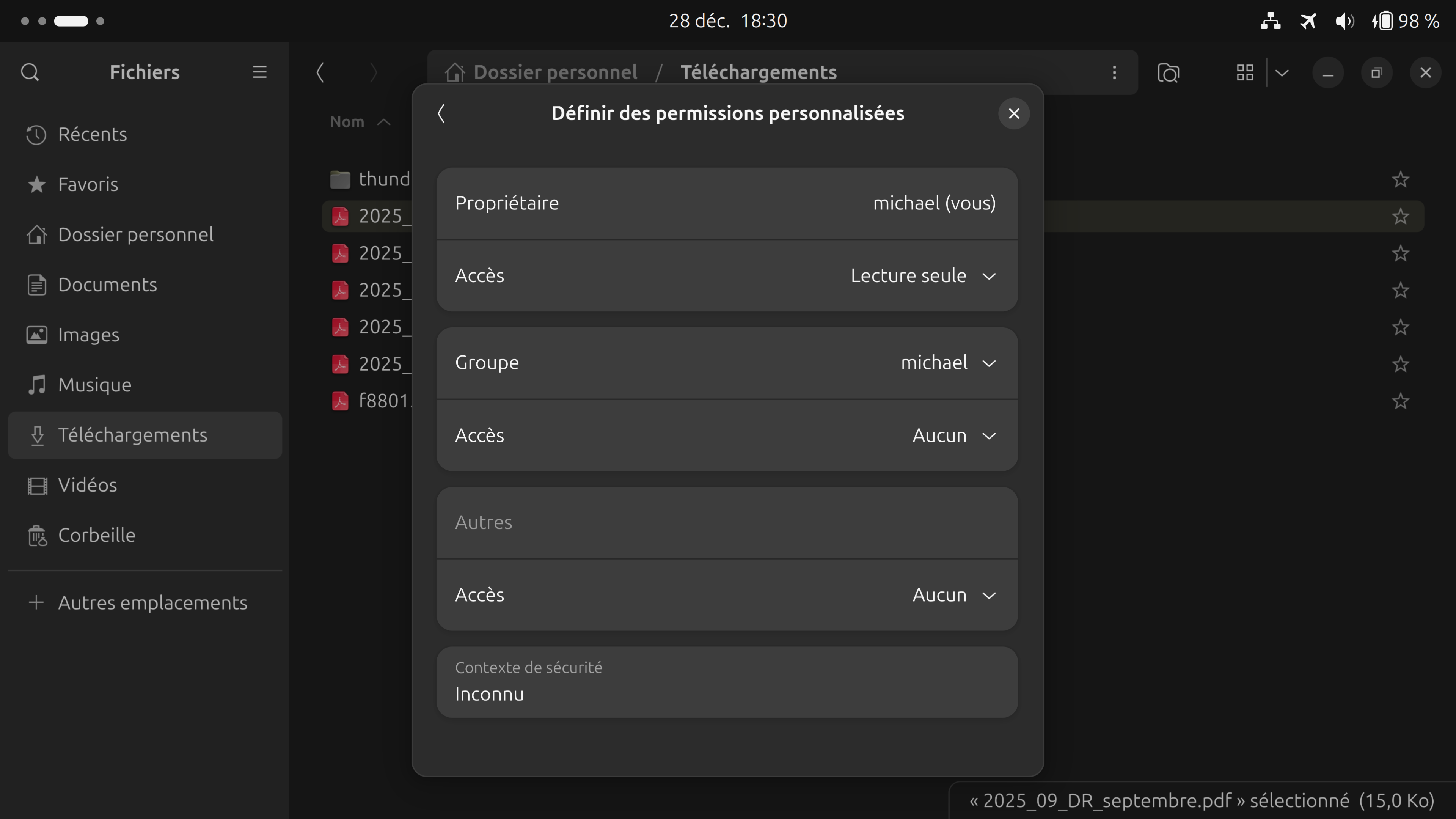
Task: Open Documents in the sidebar
Action: 107,285
